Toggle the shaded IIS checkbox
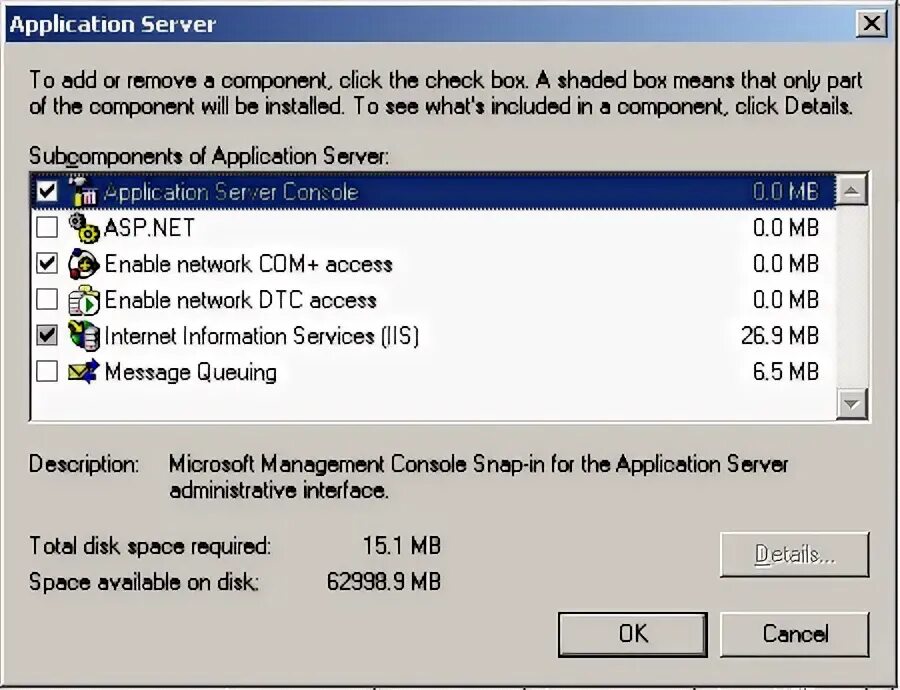The height and width of the screenshot is (690, 900). pos(47,335)
